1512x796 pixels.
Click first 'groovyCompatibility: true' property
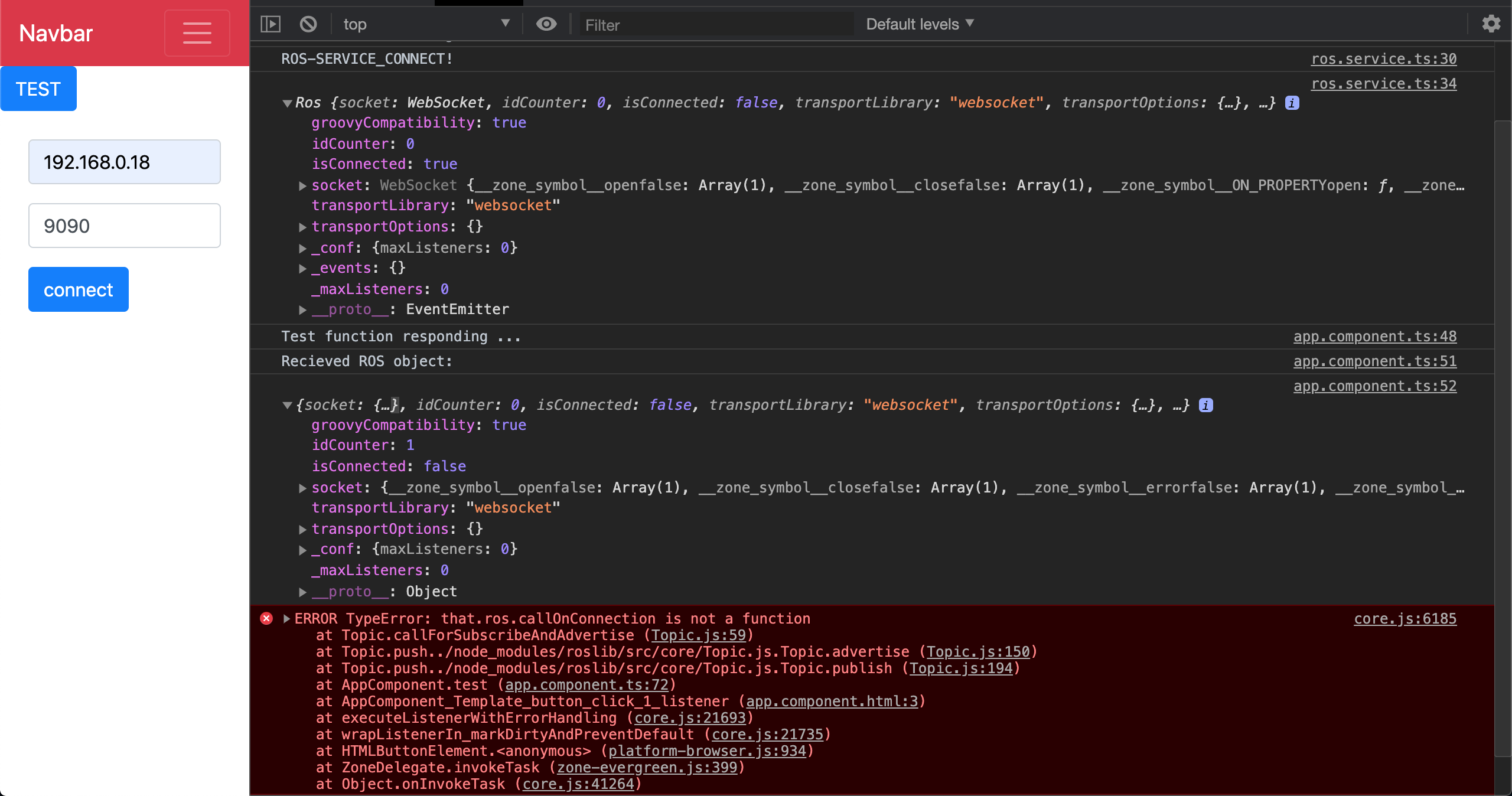[419, 122]
